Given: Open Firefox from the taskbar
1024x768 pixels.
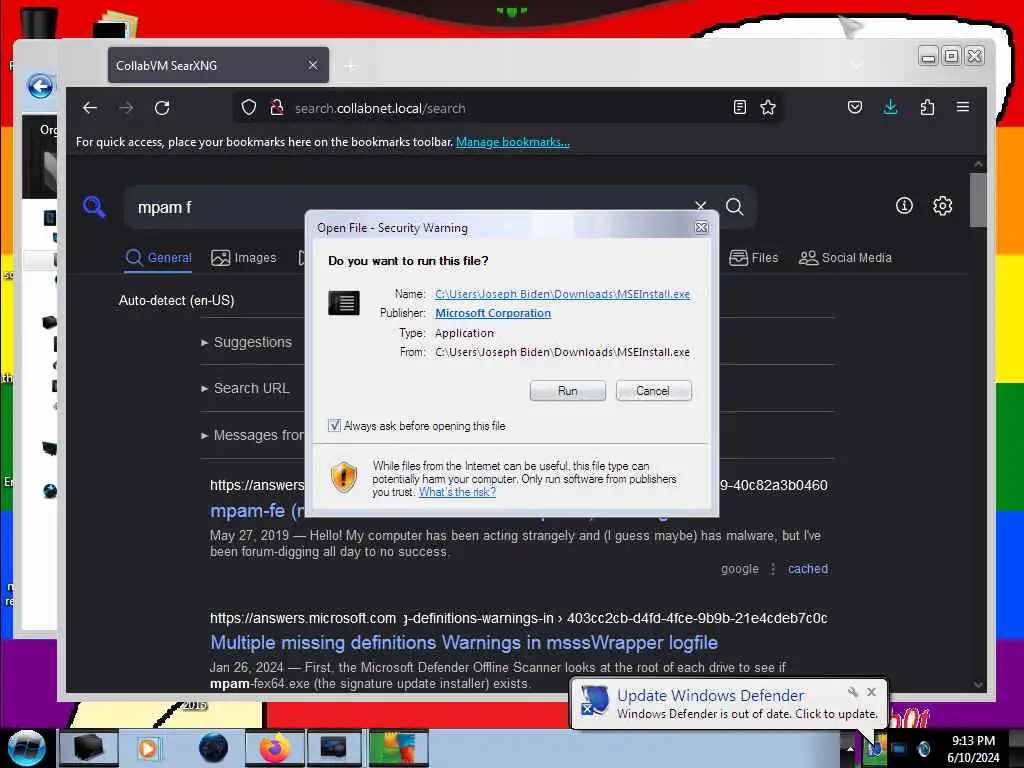Looking at the screenshot, I should coord(274,748).
